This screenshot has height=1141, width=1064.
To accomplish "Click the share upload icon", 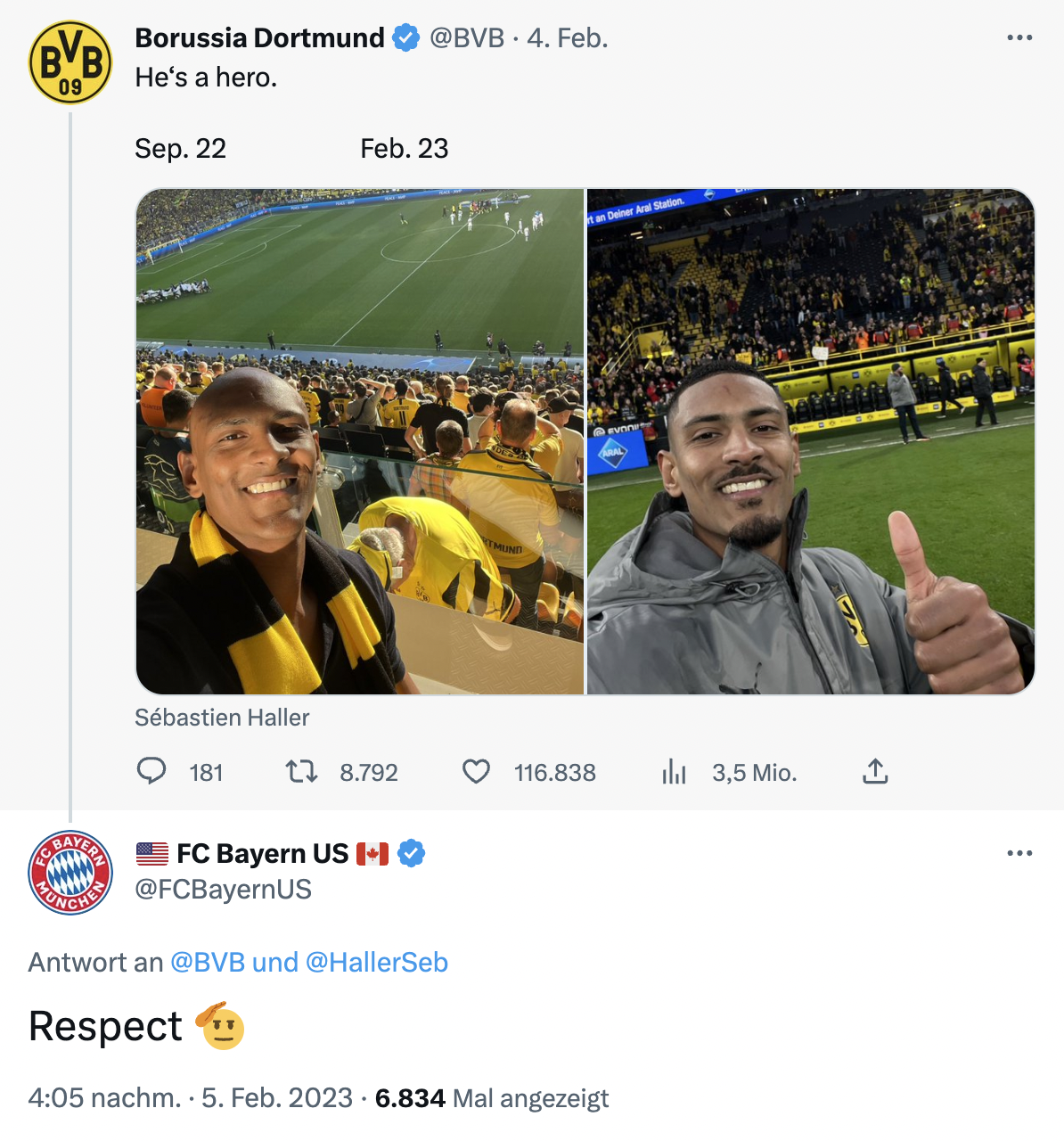I will point(875,771).
